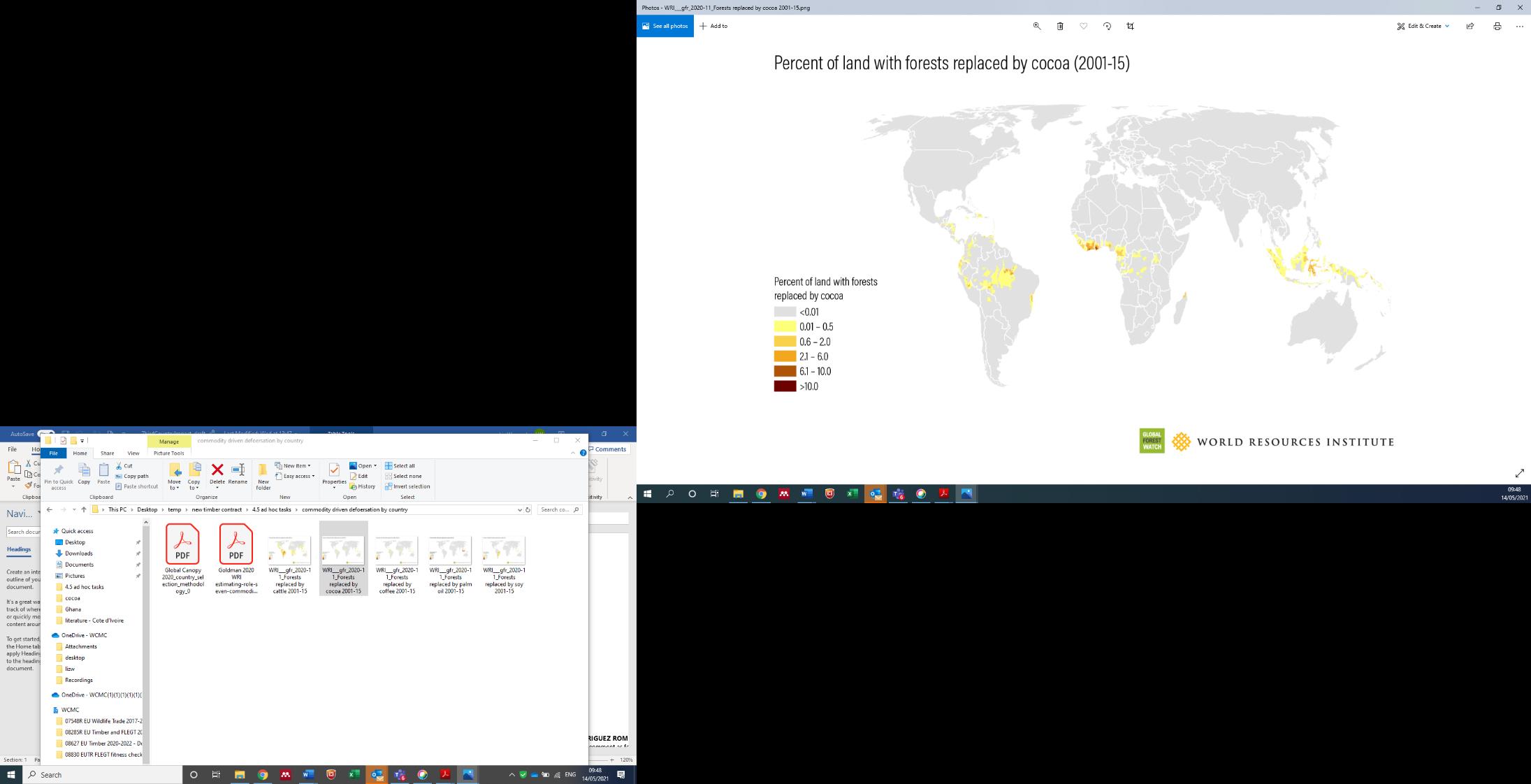1531x784 pixels.
Task: Open the Picture Tools tab
Action: 168,453
